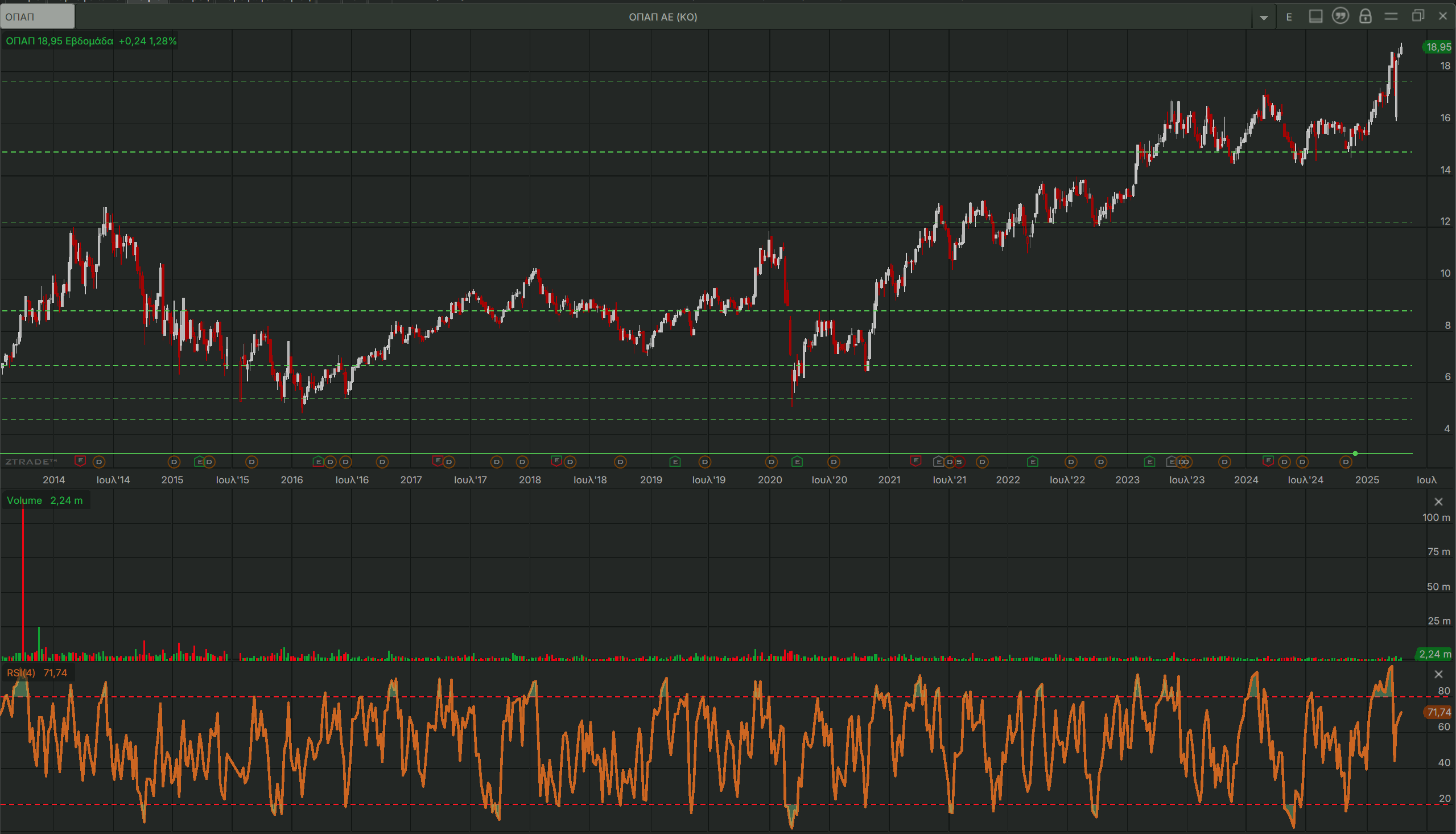The image size is (1456, 834).
Task: Click the ΟΠΑΠ symbol input field
Action: click(x=37, y=17)
